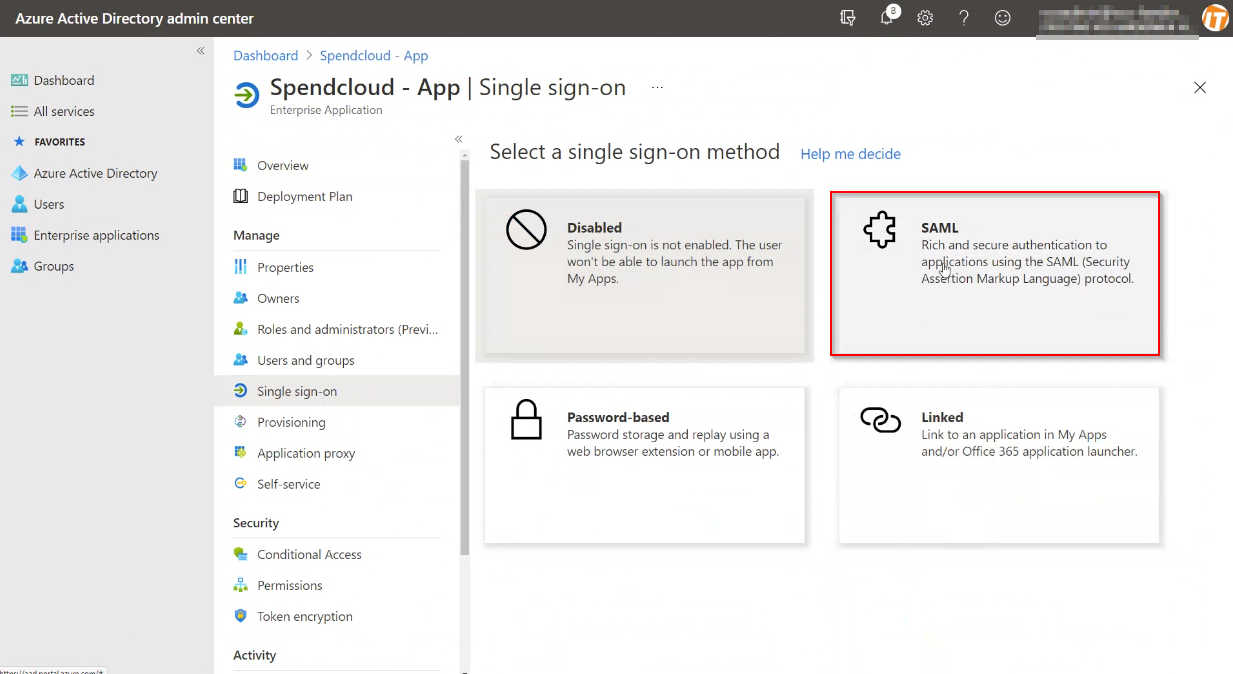1233x674 pixels.
Task: Click the Dashboard breadcrumb link
Action: click(266, 56)
